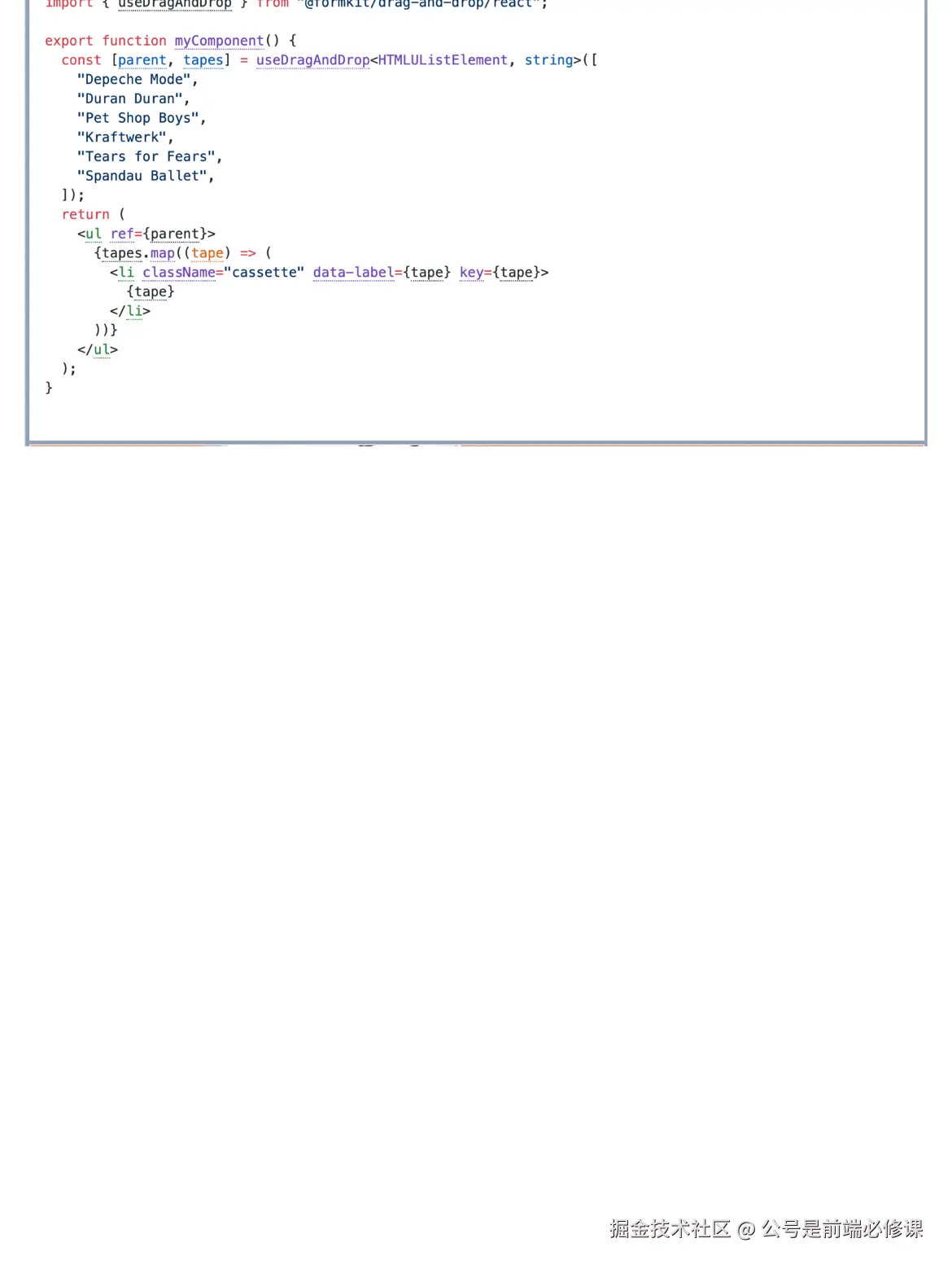Click the data-label attribute
Image resolution: width=952 pixels, height=1269 pixels.
pyautogui.click(x=353, y=273)
